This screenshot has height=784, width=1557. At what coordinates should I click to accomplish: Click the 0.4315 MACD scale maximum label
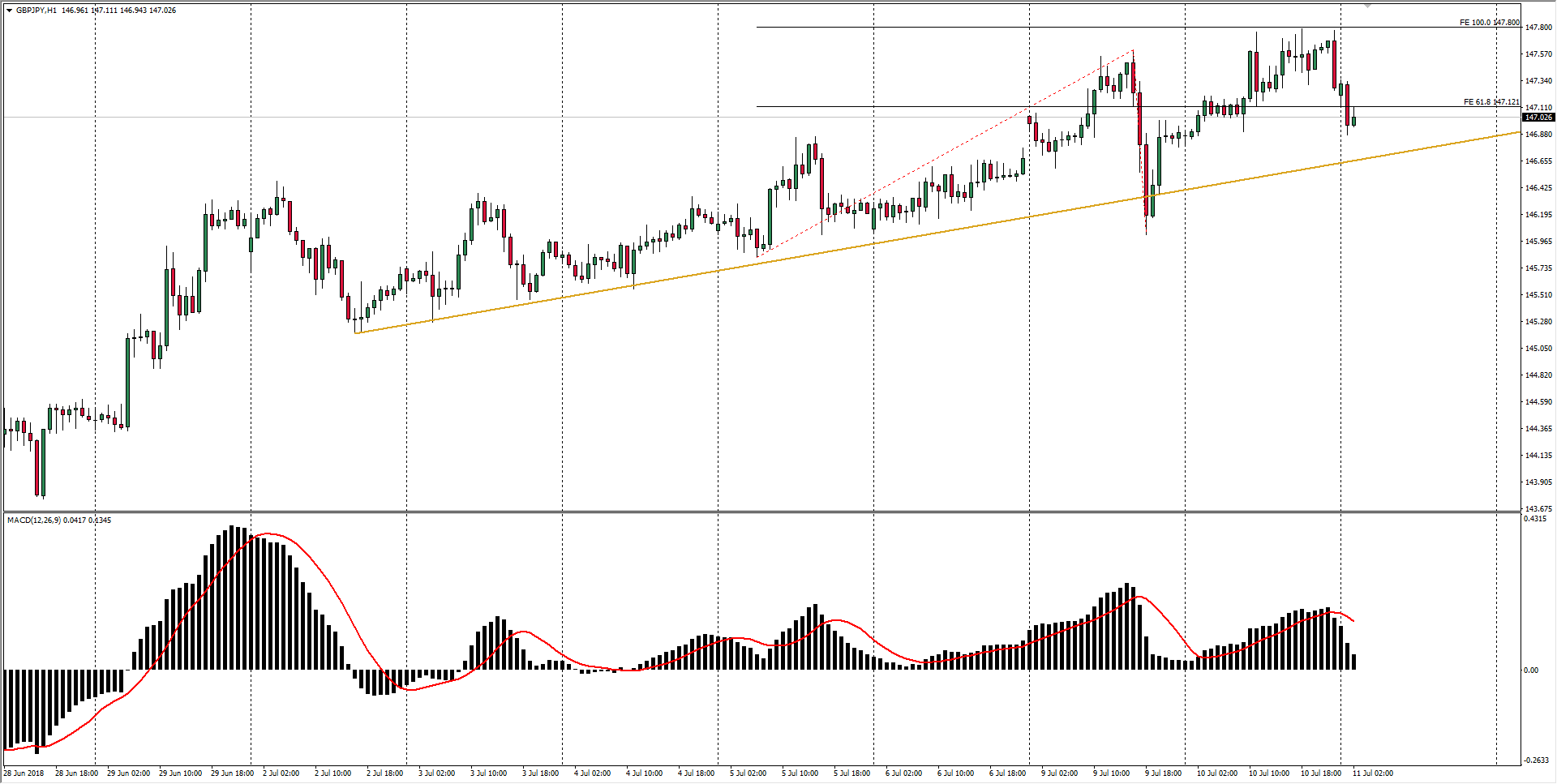1535,519
